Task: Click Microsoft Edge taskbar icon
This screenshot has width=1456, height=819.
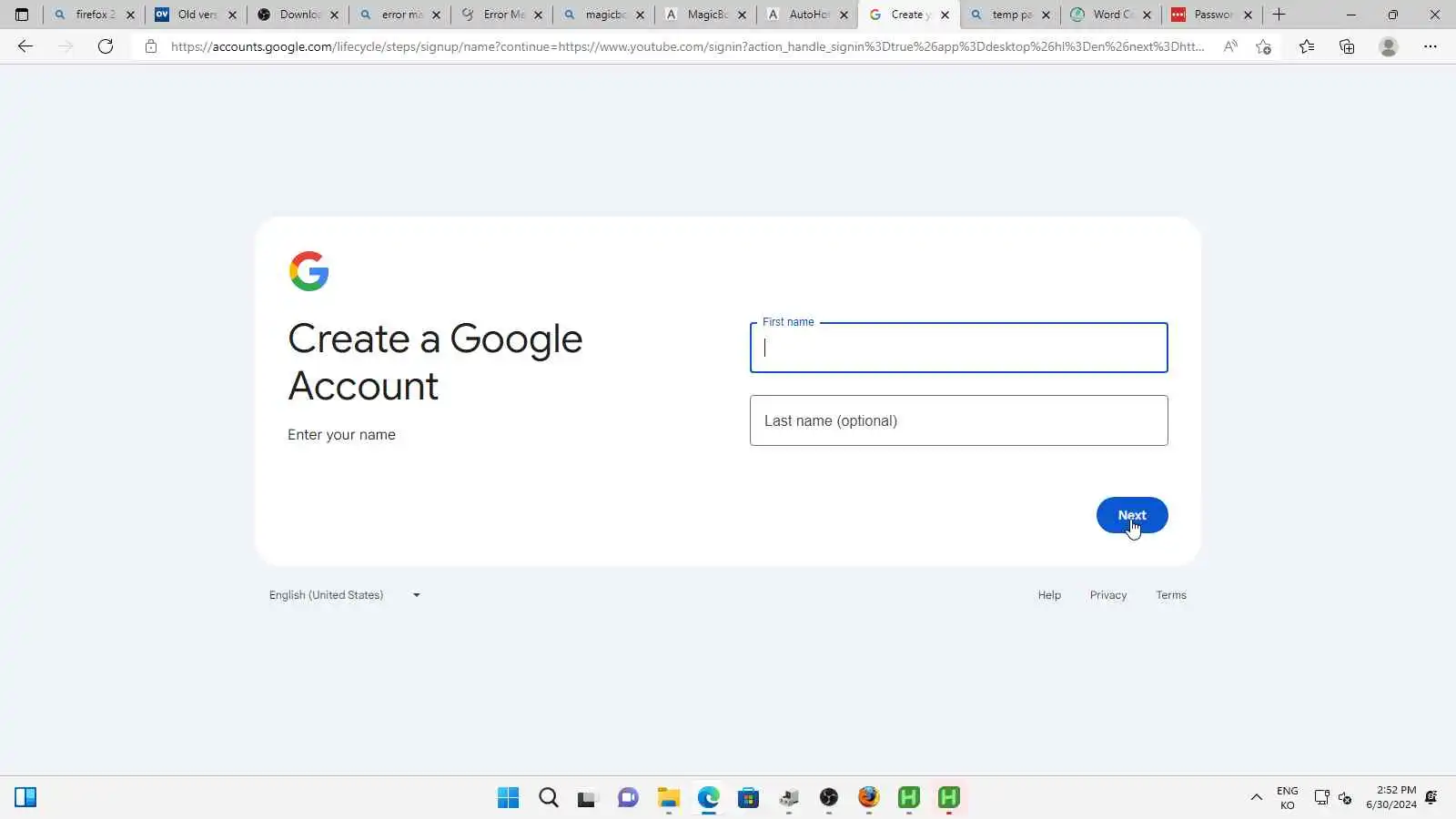Action: 708,798
